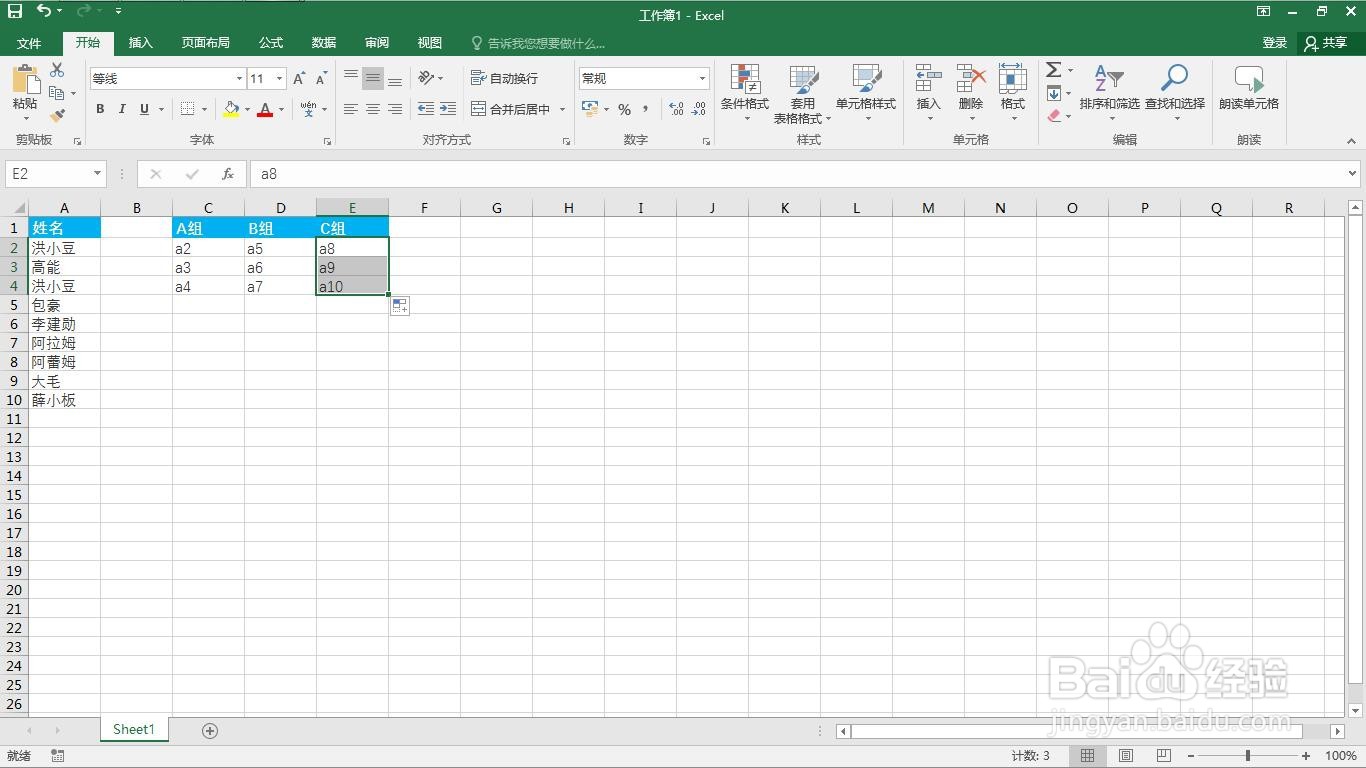The width and height of the screenshot is (1366, 768).
Task: Open Insert cells (插入) command
Action: (x=929, y=93)
